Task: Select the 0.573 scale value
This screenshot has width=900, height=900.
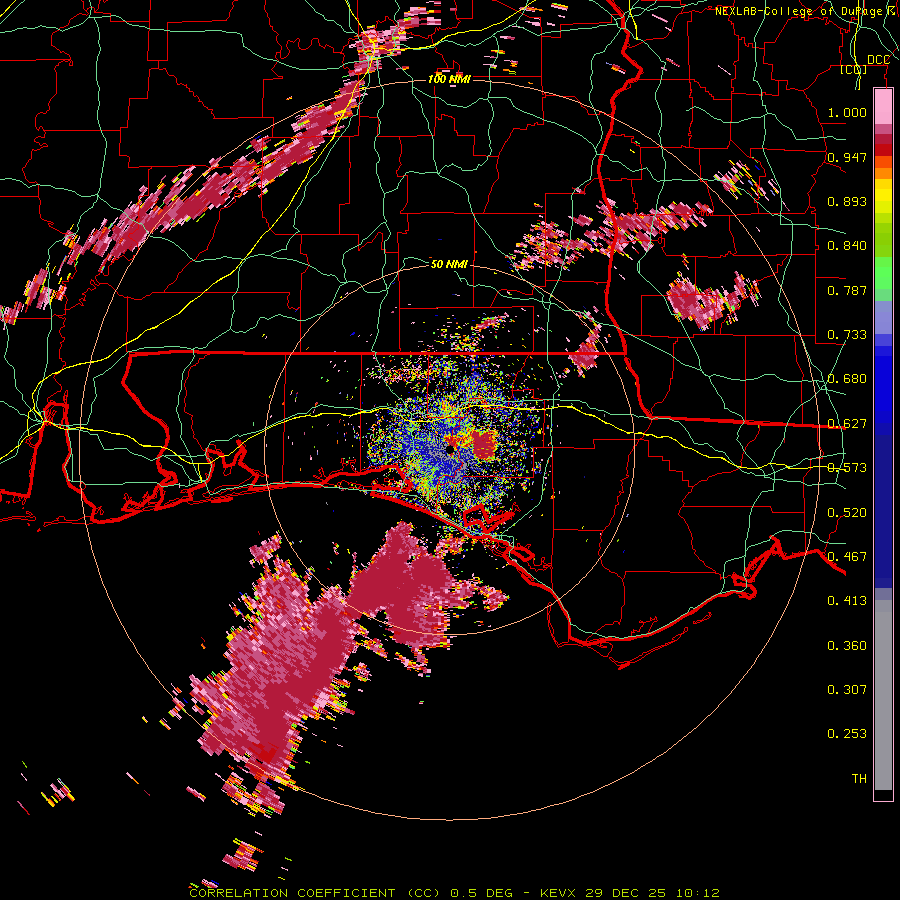Action: [x=847, y=468]
